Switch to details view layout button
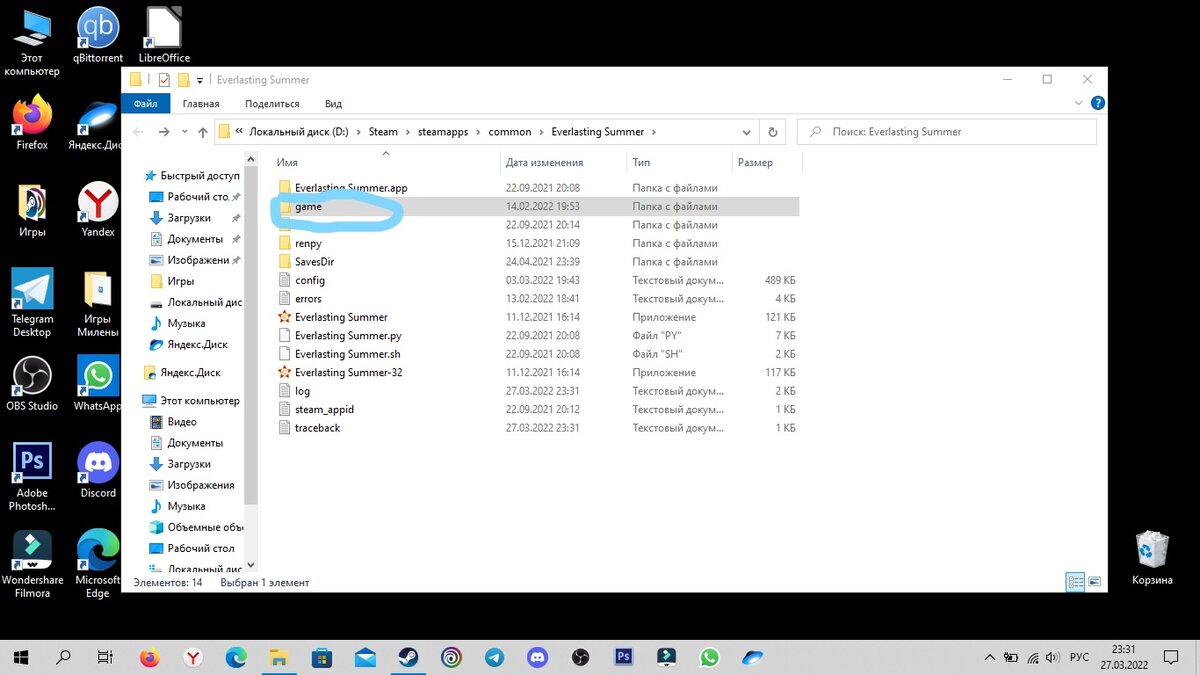This screenshot has width=1200, height=675. tap(1076, 581)
